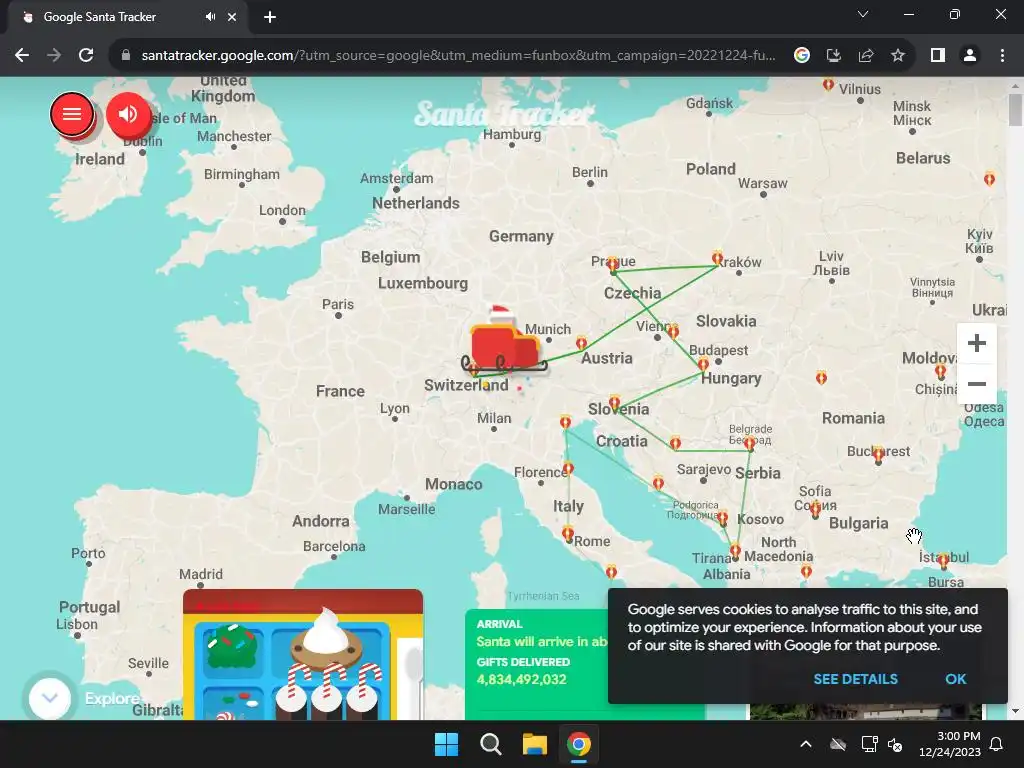Toggle the browser side panel
The width and height of the screenshot is (1024, 768).
pyautogui.click(x=938, y=56)
